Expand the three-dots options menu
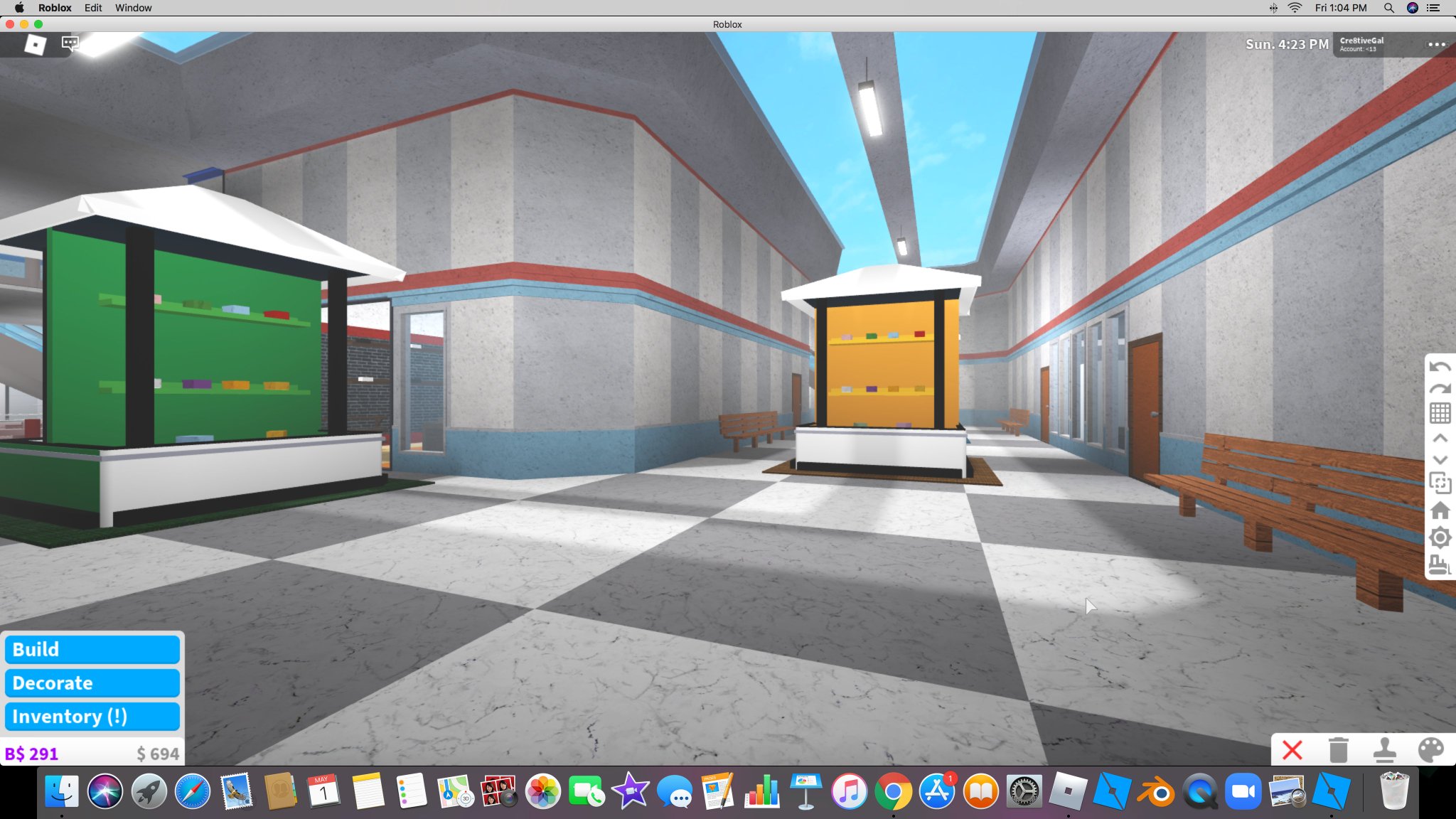Viewport: 1456px width, 819px height. click(1436, 45)
